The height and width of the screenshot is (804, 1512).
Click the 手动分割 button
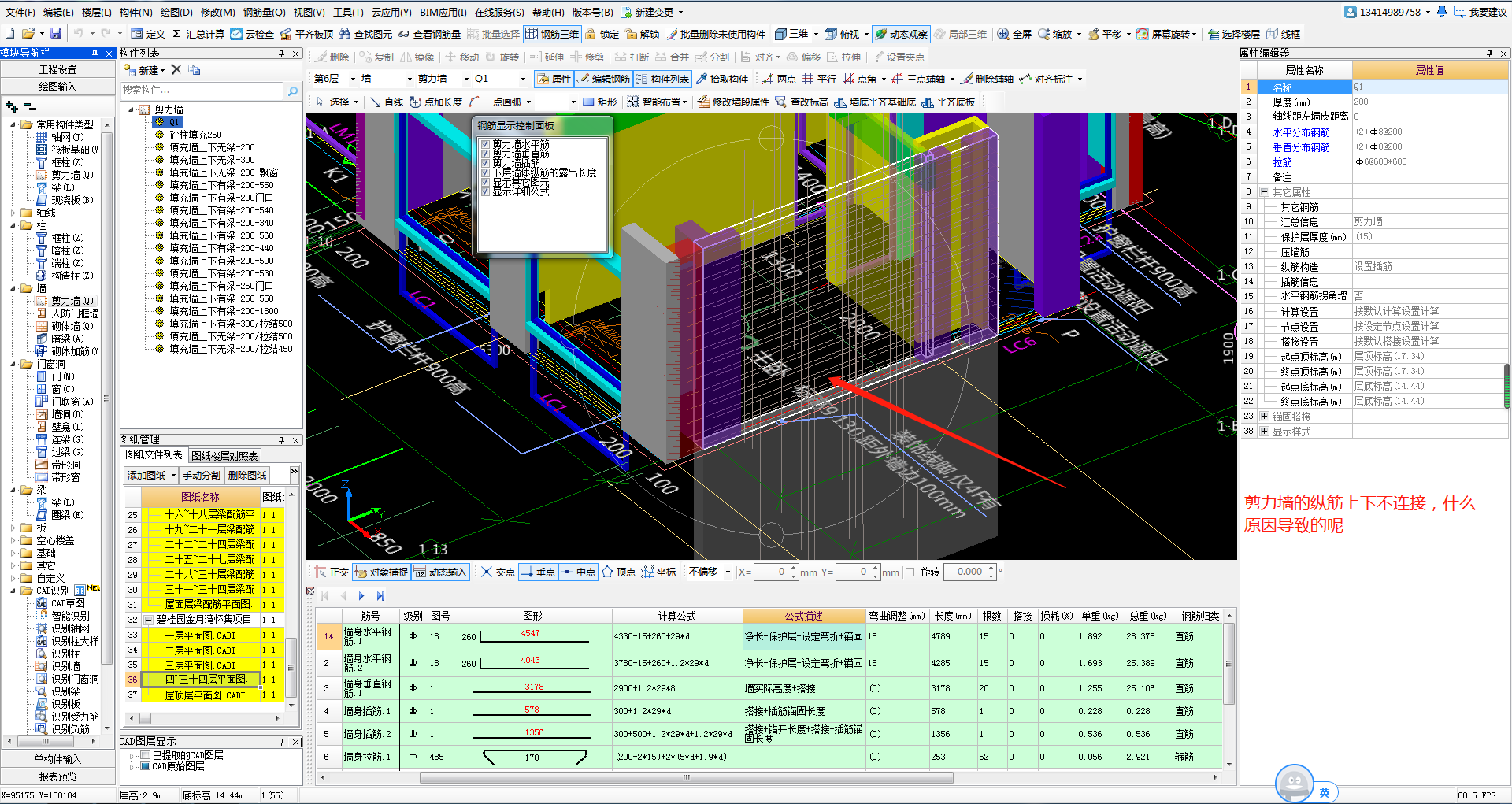point(202,475)
